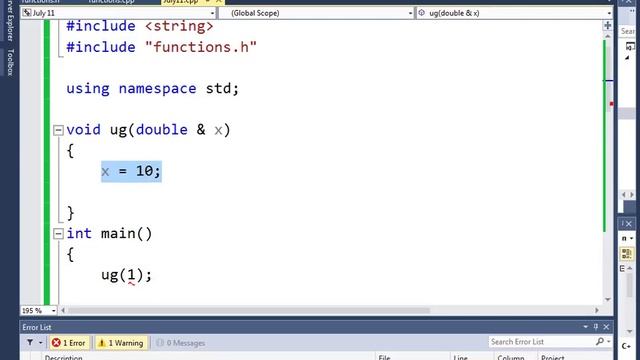The image size is (640, 360).
Task: Switch to the functions.cpp editor tab
Action: tap(111, 2)
